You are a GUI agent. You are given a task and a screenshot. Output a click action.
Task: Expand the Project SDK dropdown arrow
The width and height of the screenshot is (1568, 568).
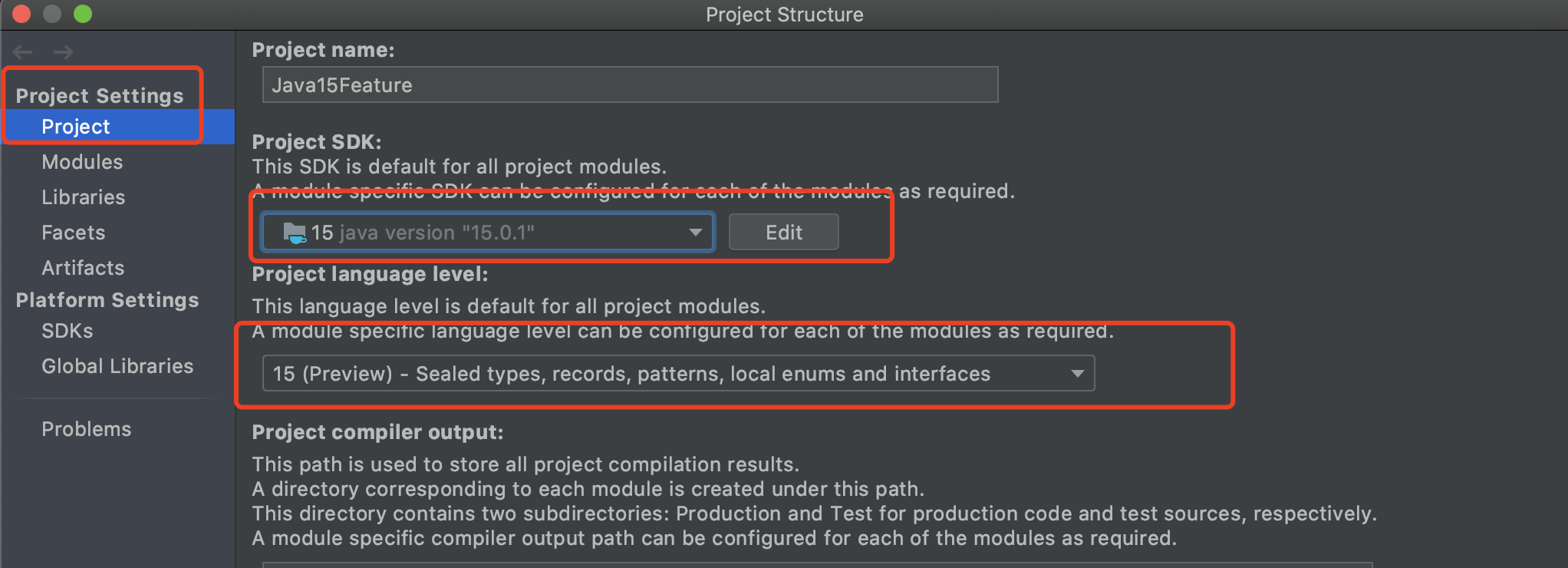695,233
